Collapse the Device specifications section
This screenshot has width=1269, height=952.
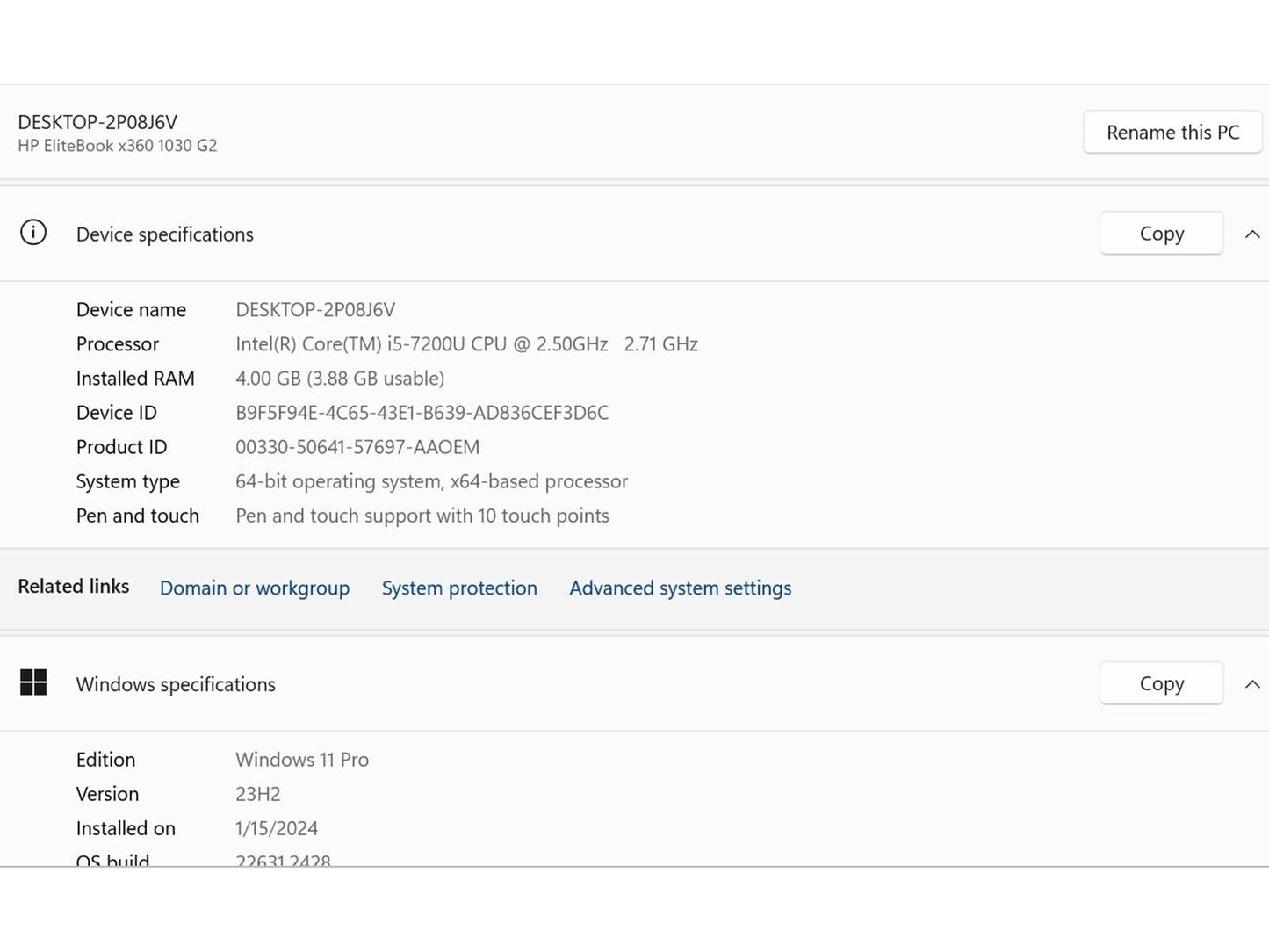(x=1252, y=234)
